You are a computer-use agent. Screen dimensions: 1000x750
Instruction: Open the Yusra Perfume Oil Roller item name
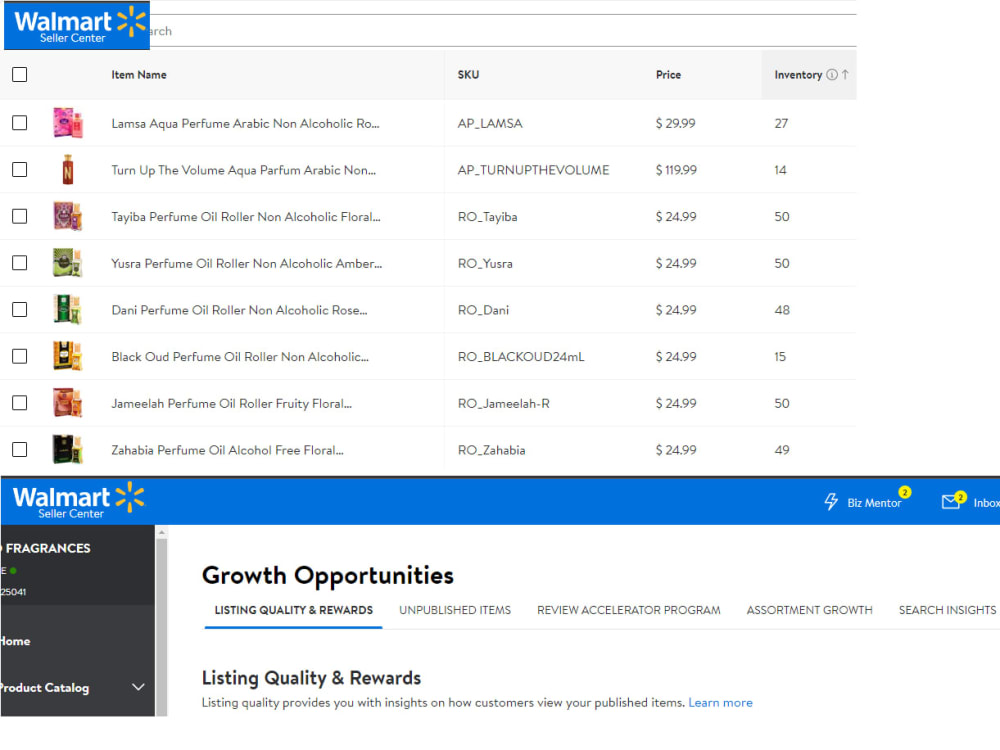tap(246, 263)
